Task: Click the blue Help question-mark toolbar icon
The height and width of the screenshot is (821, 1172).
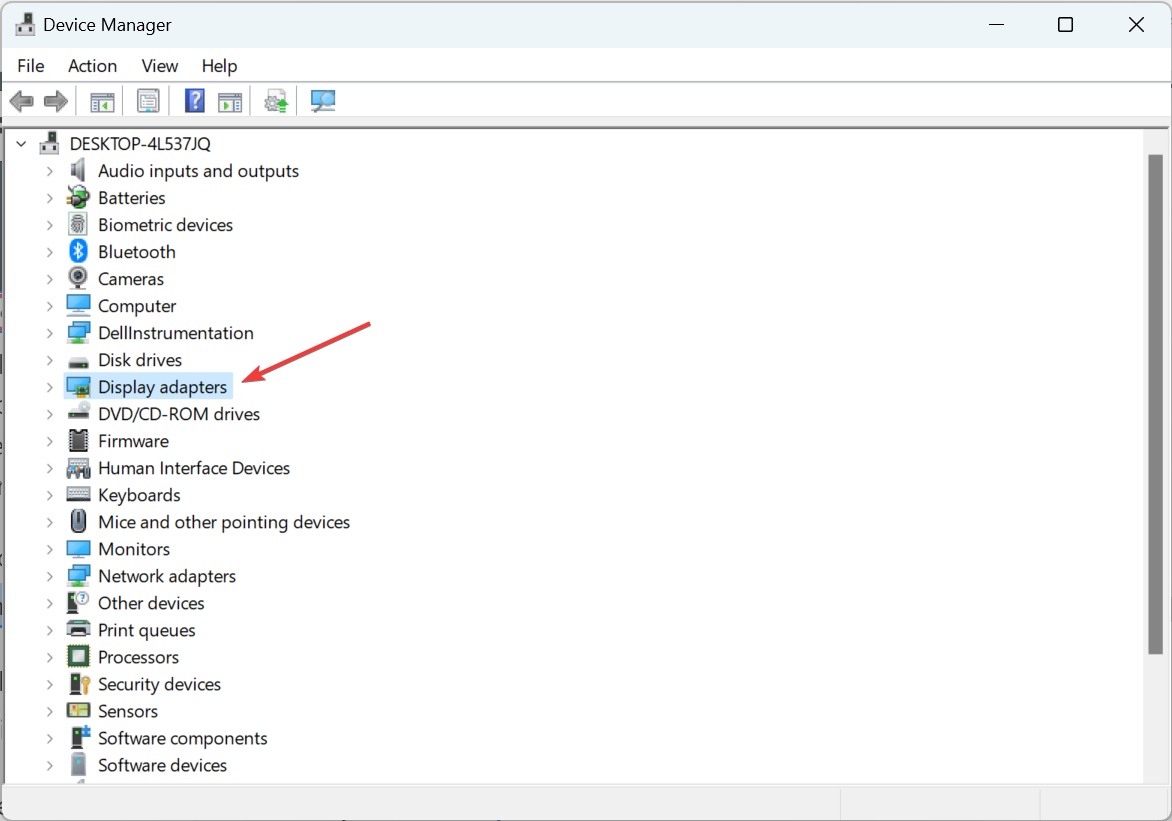Action: 195,101
